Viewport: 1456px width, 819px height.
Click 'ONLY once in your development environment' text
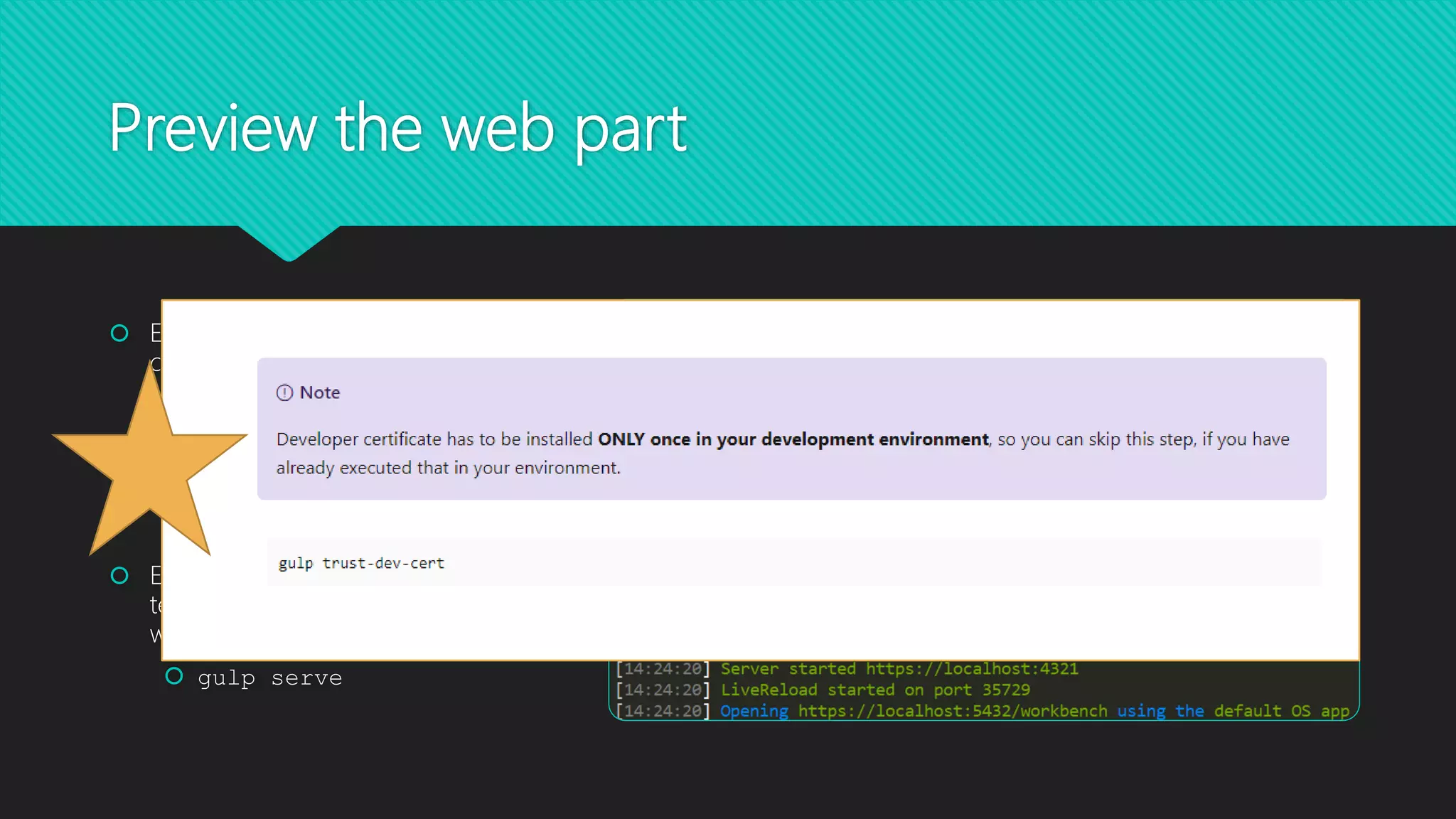(793, 439)
